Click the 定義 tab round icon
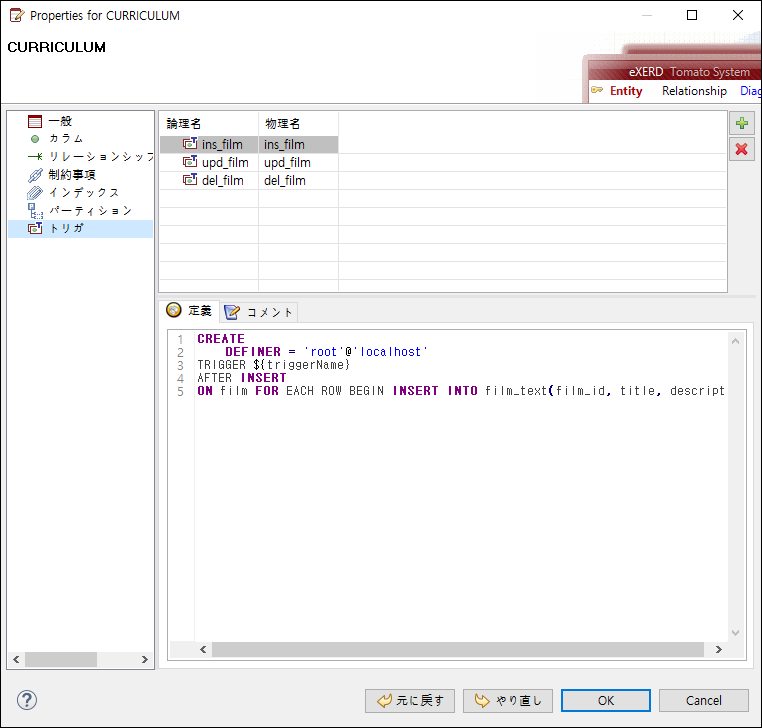This screenshot has width=762, height=728. 173,310
